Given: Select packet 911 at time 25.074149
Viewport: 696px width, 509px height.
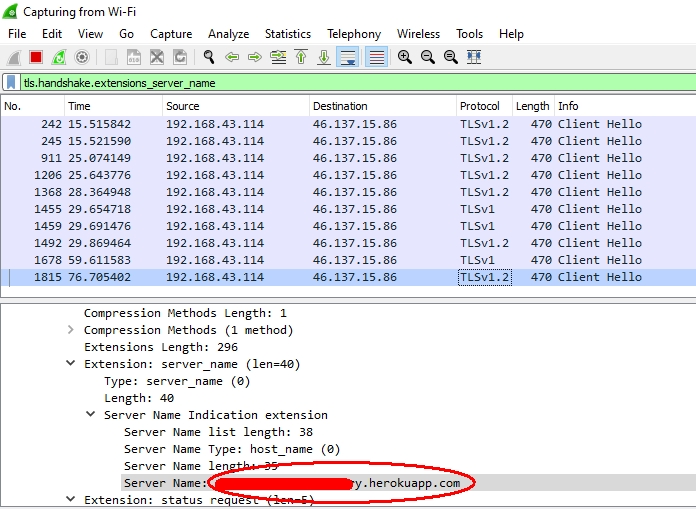Looking at the screenshot, I should click(348, 158).
